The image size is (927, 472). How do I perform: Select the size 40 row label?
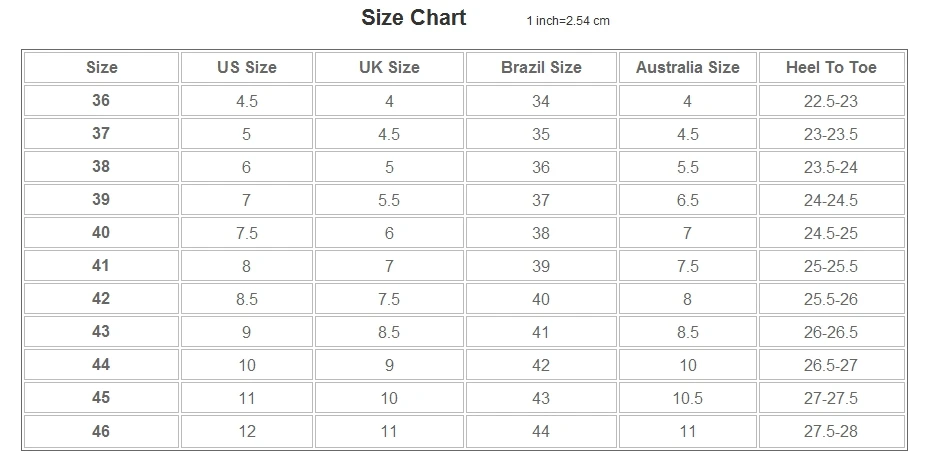(101, 232)
